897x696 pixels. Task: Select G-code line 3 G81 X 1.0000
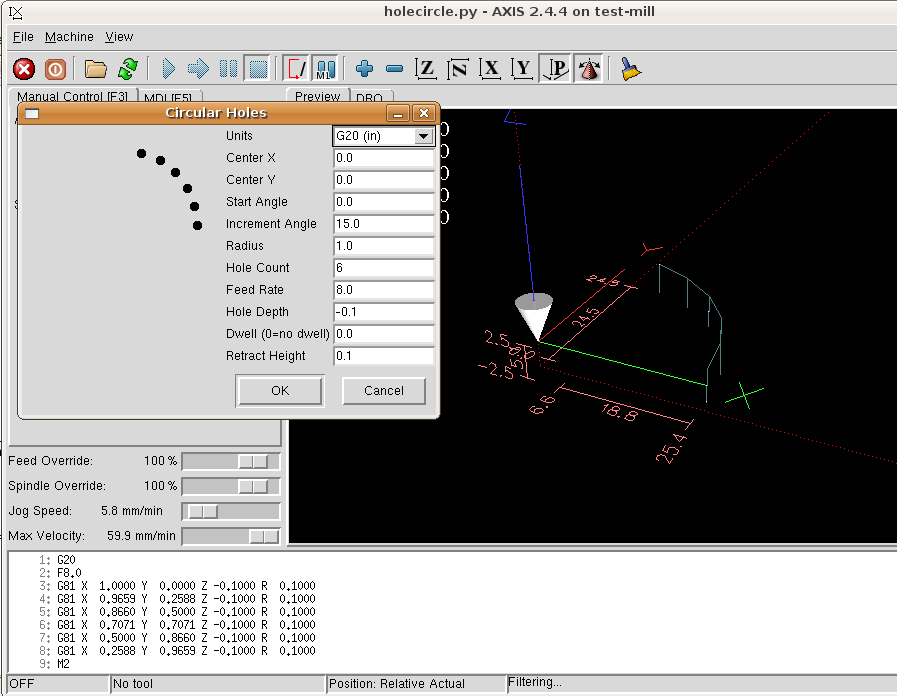pyautogui.click(x=186, y=586)
